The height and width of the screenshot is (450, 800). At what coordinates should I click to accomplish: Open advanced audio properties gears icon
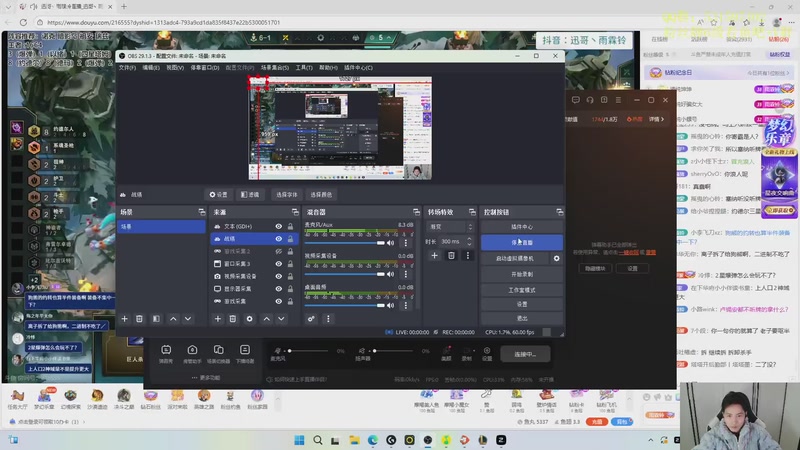311,319
